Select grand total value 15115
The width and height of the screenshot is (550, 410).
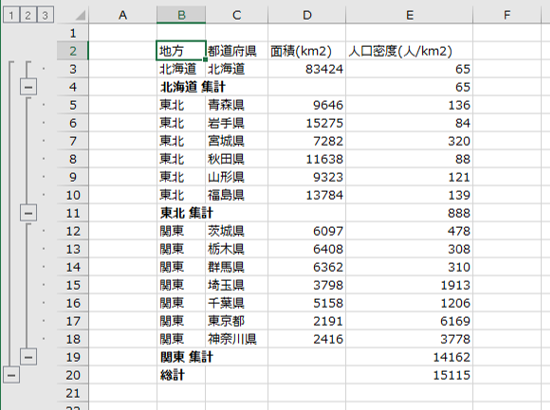[409, 375]
